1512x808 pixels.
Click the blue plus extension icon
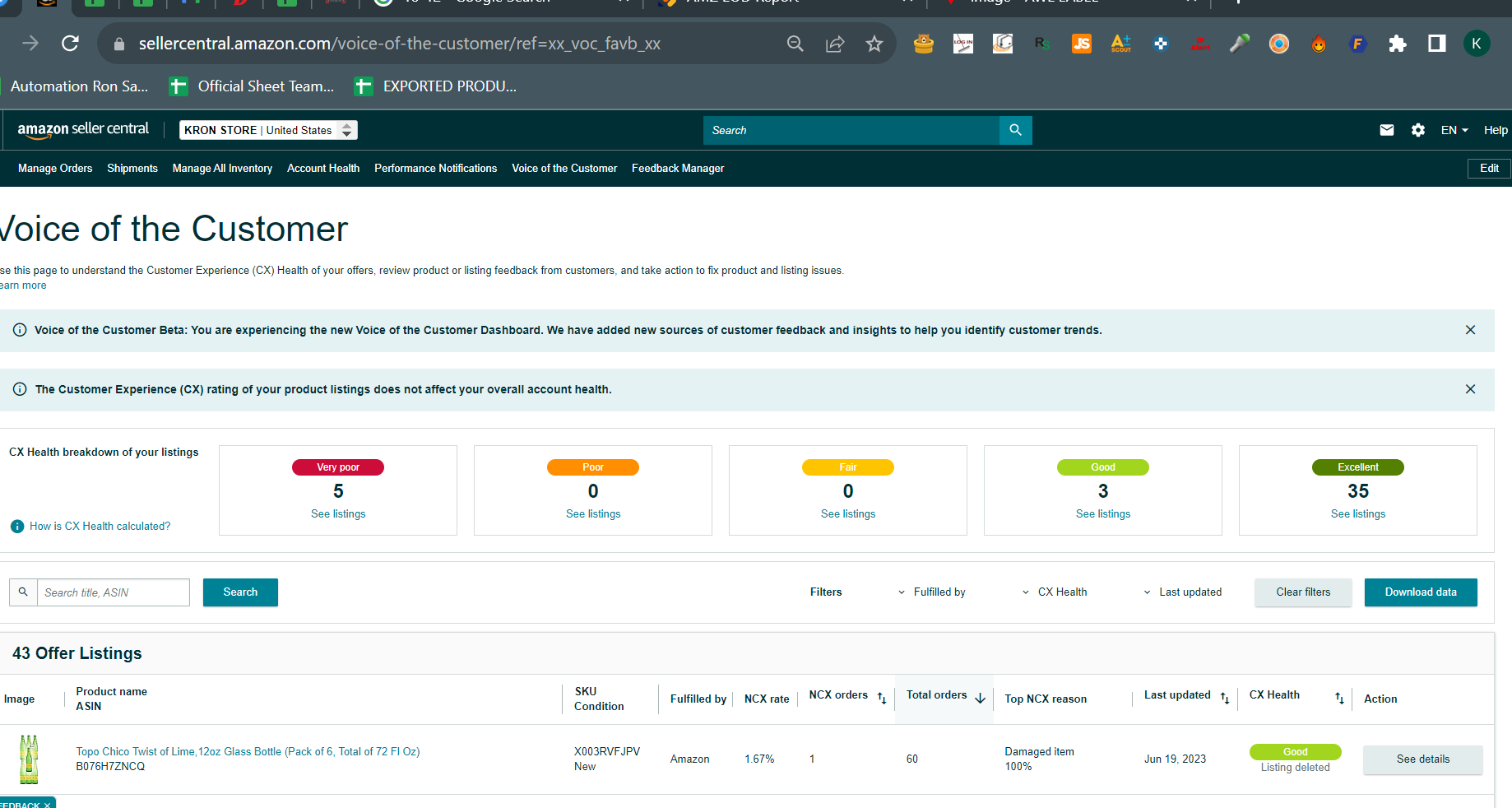click(x=1161, y=44)
